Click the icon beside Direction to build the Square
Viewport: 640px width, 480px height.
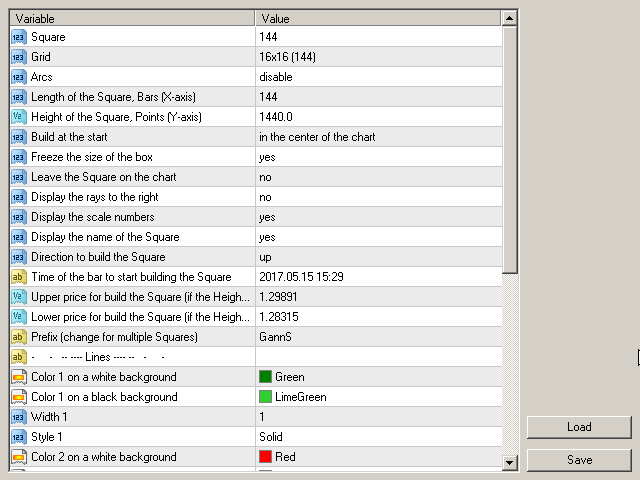pyautogui.click(x=19, y=257)
